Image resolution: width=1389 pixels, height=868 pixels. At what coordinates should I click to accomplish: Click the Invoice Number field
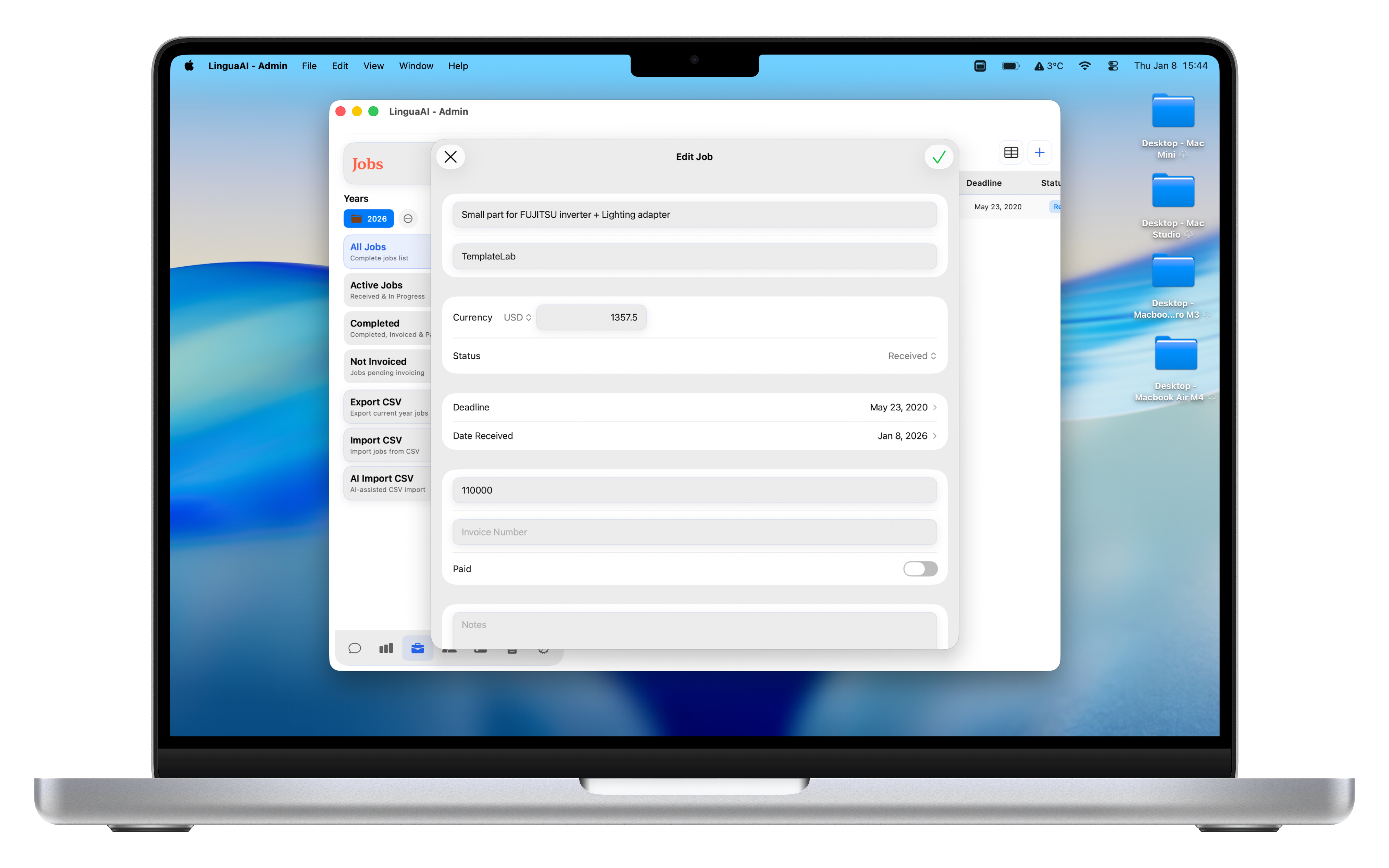click(x=694, y=532)
